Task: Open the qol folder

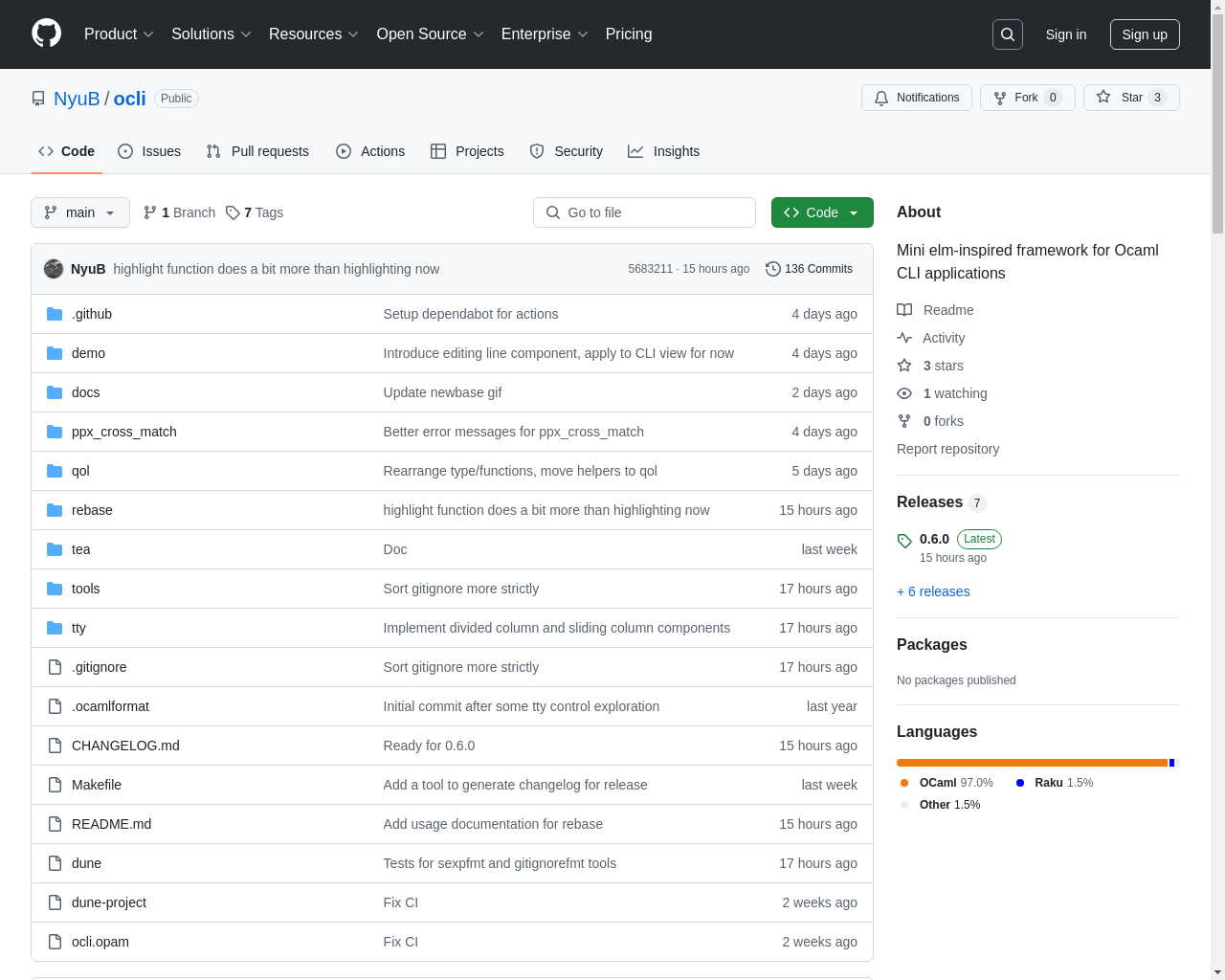Action: tap(80, 471)
